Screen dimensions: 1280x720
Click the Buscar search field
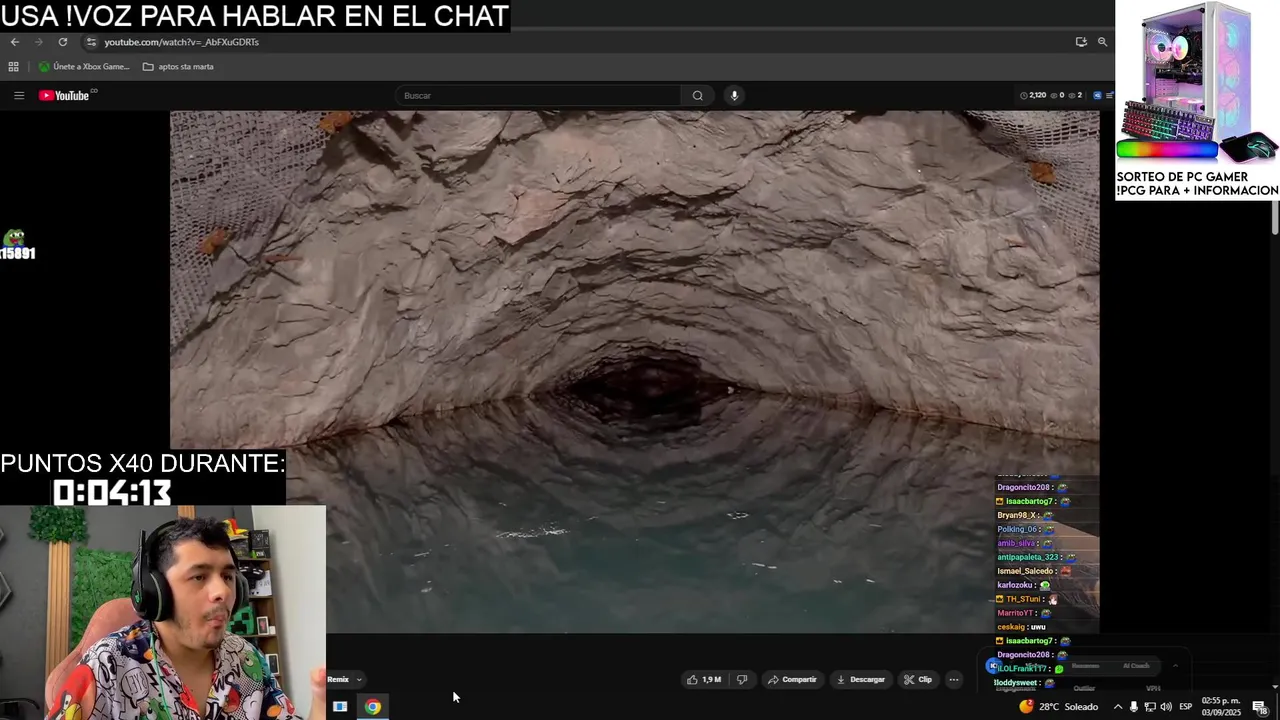tap(539, 96)
